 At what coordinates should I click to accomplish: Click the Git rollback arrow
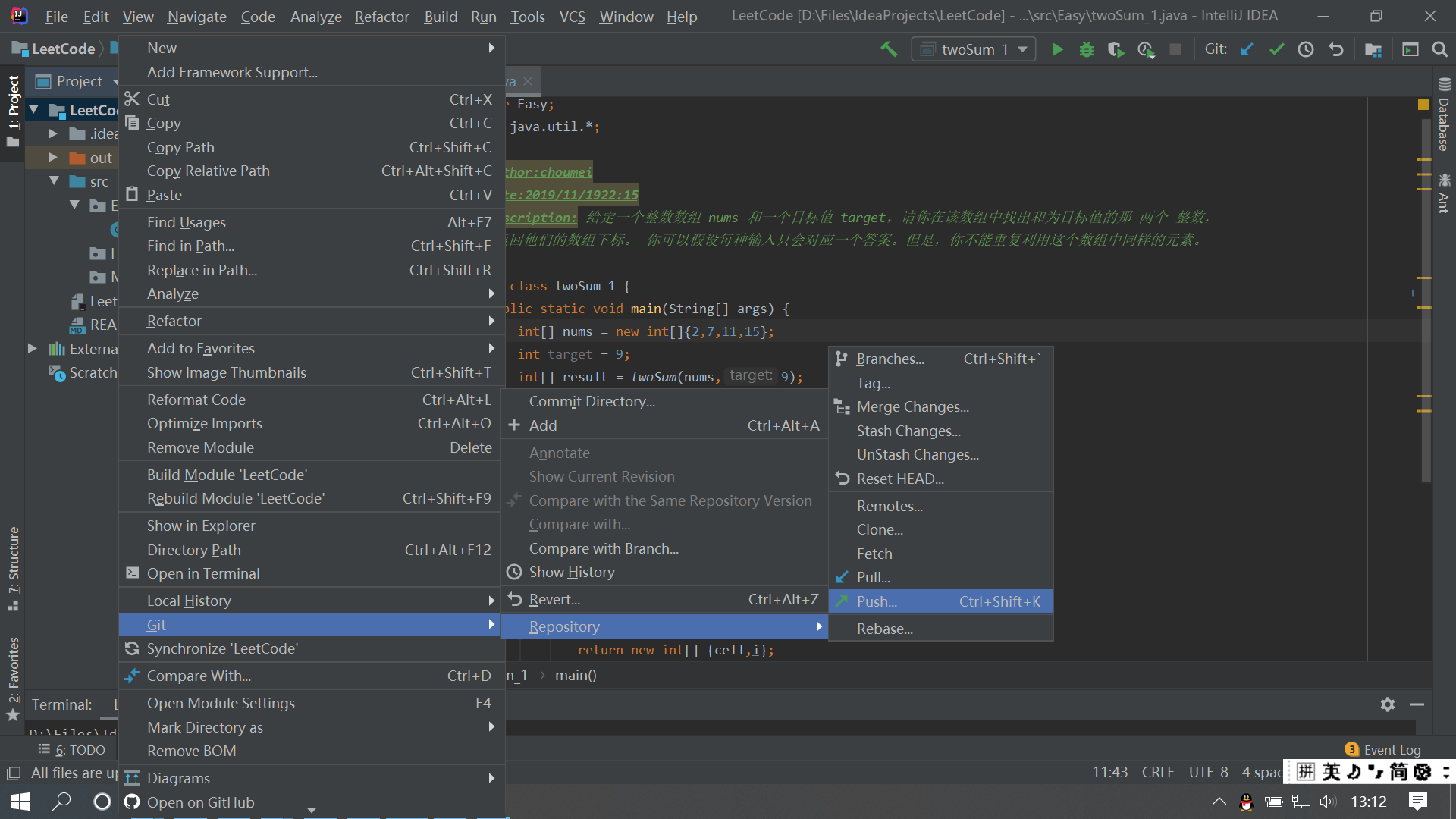click(x=1335, y=49)
